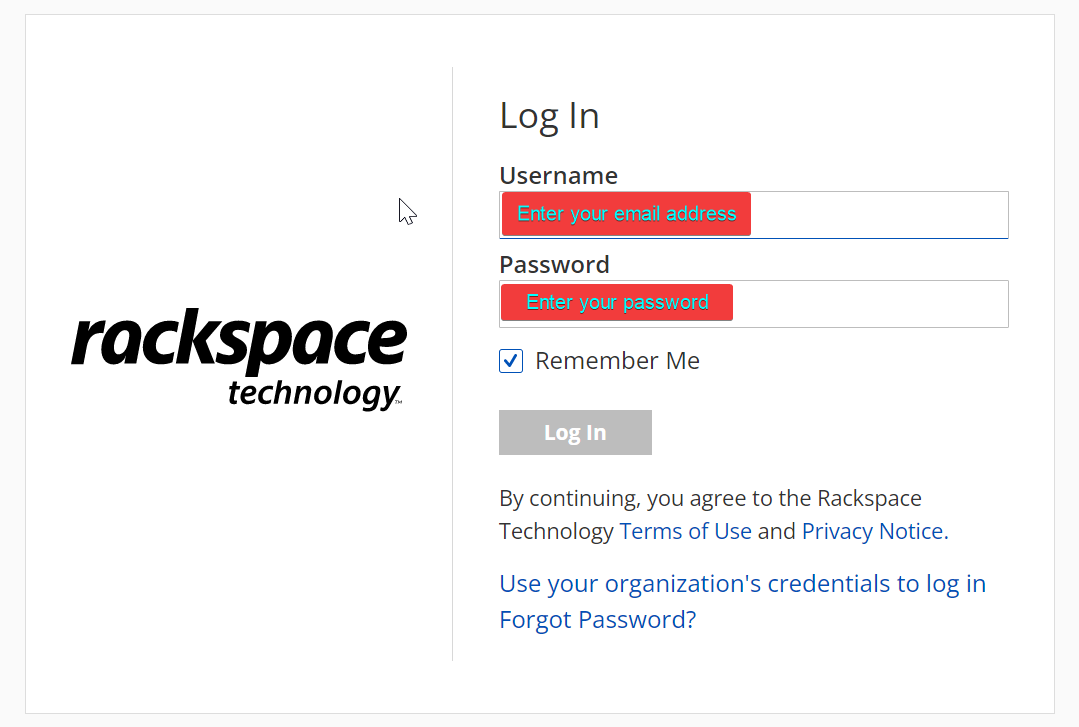This screenshot has width=1079, height=727.
Task: Open the Forgot Password? link
Action: tap(597, 620)
